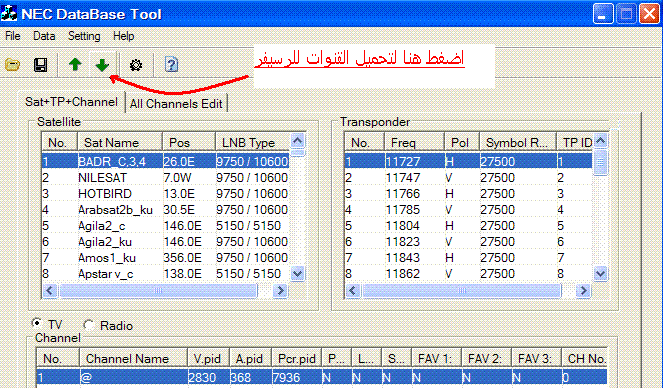Click up arrow of Transponder list scrollbar
This screenshot has height=390, width=664.
point(600,140)
